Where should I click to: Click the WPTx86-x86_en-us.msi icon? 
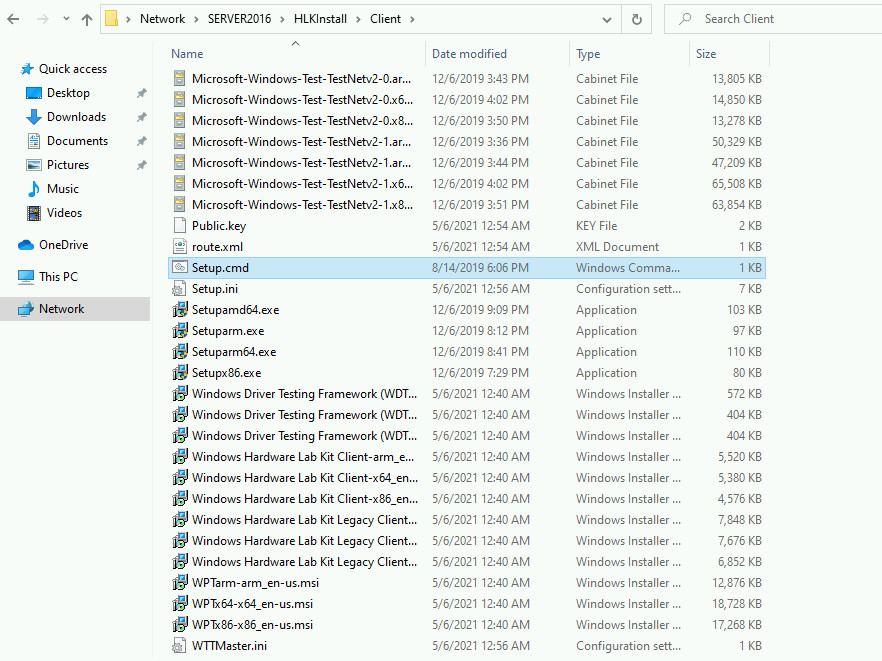179,624
